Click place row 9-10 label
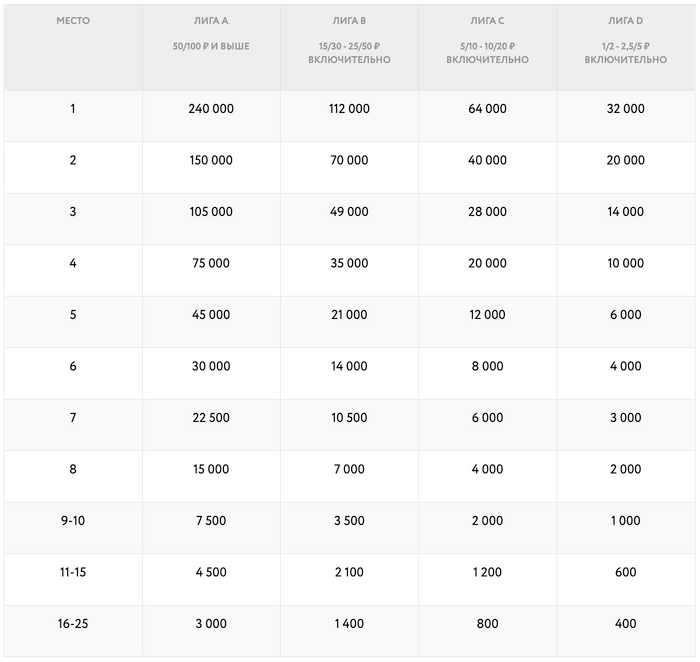 click(73, 521)
